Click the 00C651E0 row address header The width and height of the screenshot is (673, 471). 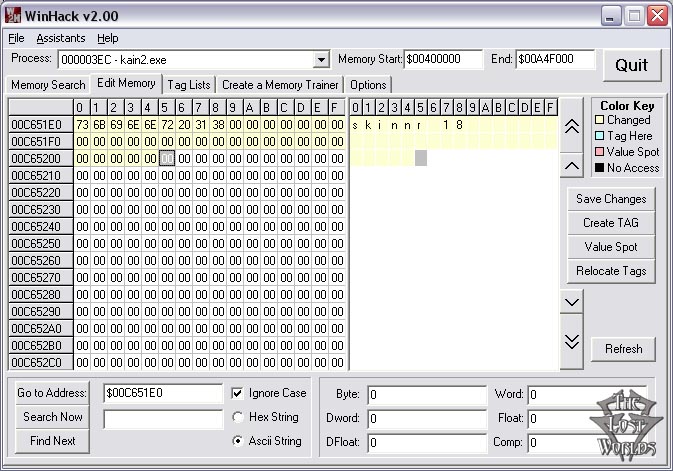[41, 125]
